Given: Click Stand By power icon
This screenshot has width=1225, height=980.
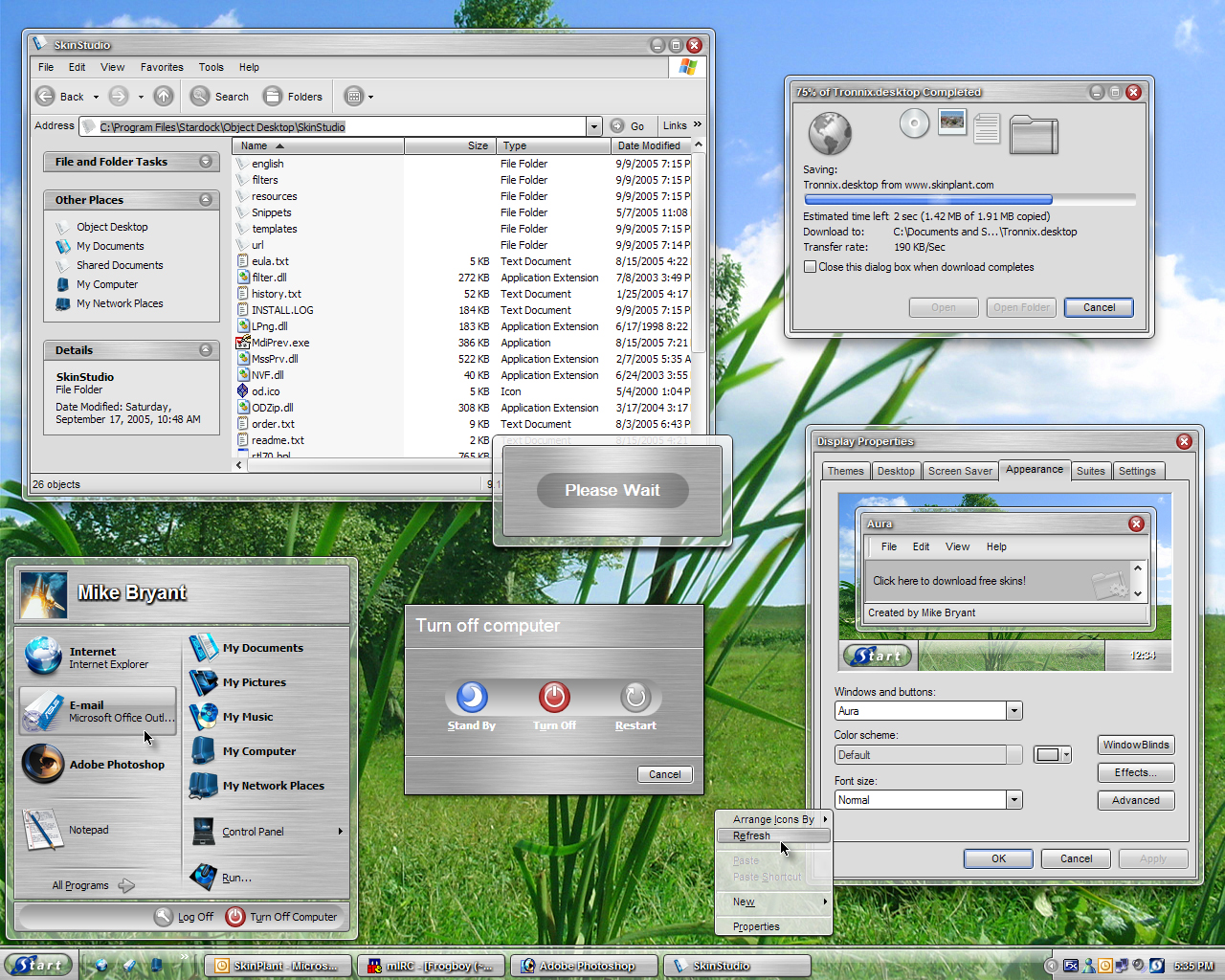Looking at the screenshot, I should coord(472,697).
